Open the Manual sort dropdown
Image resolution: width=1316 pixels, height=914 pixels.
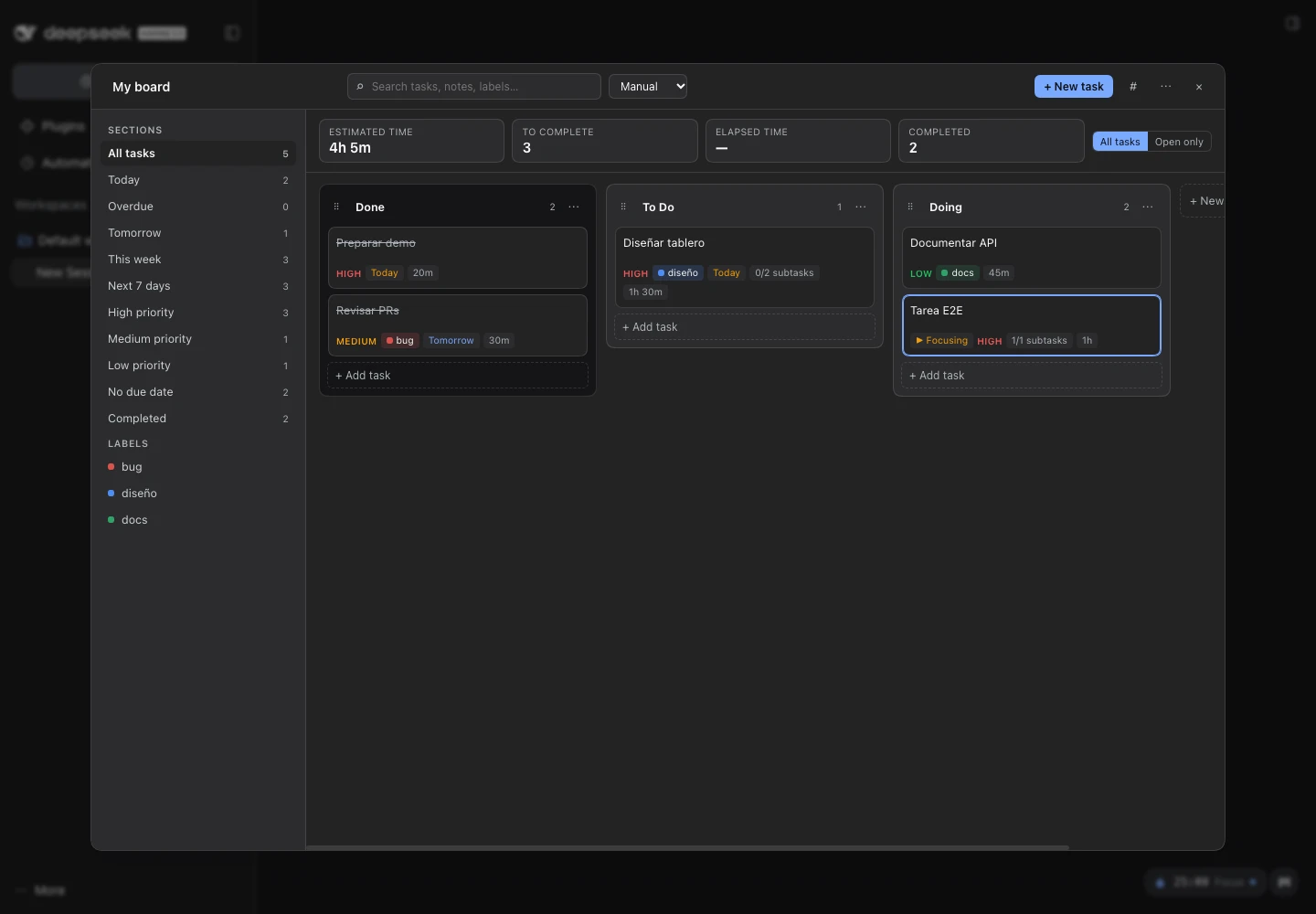coord(648,87)
